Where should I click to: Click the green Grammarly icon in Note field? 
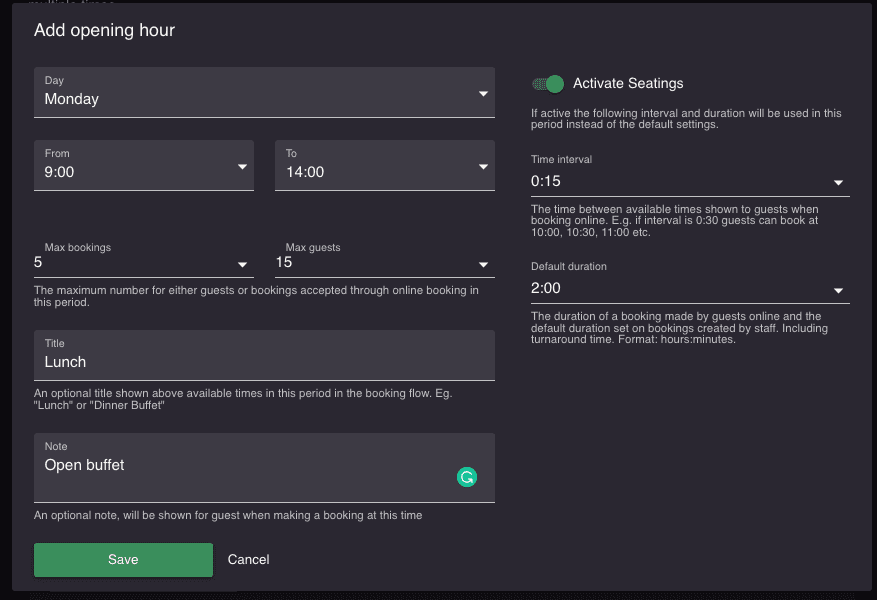(466, 477)
